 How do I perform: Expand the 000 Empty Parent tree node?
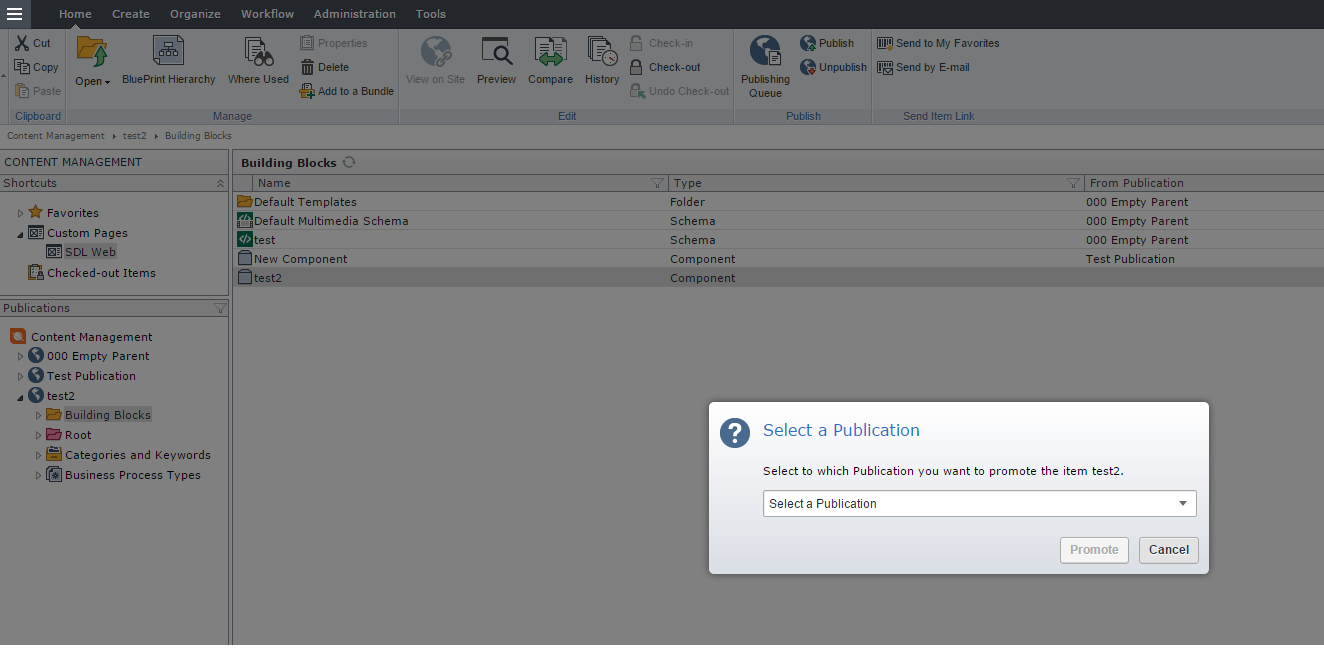20,357
